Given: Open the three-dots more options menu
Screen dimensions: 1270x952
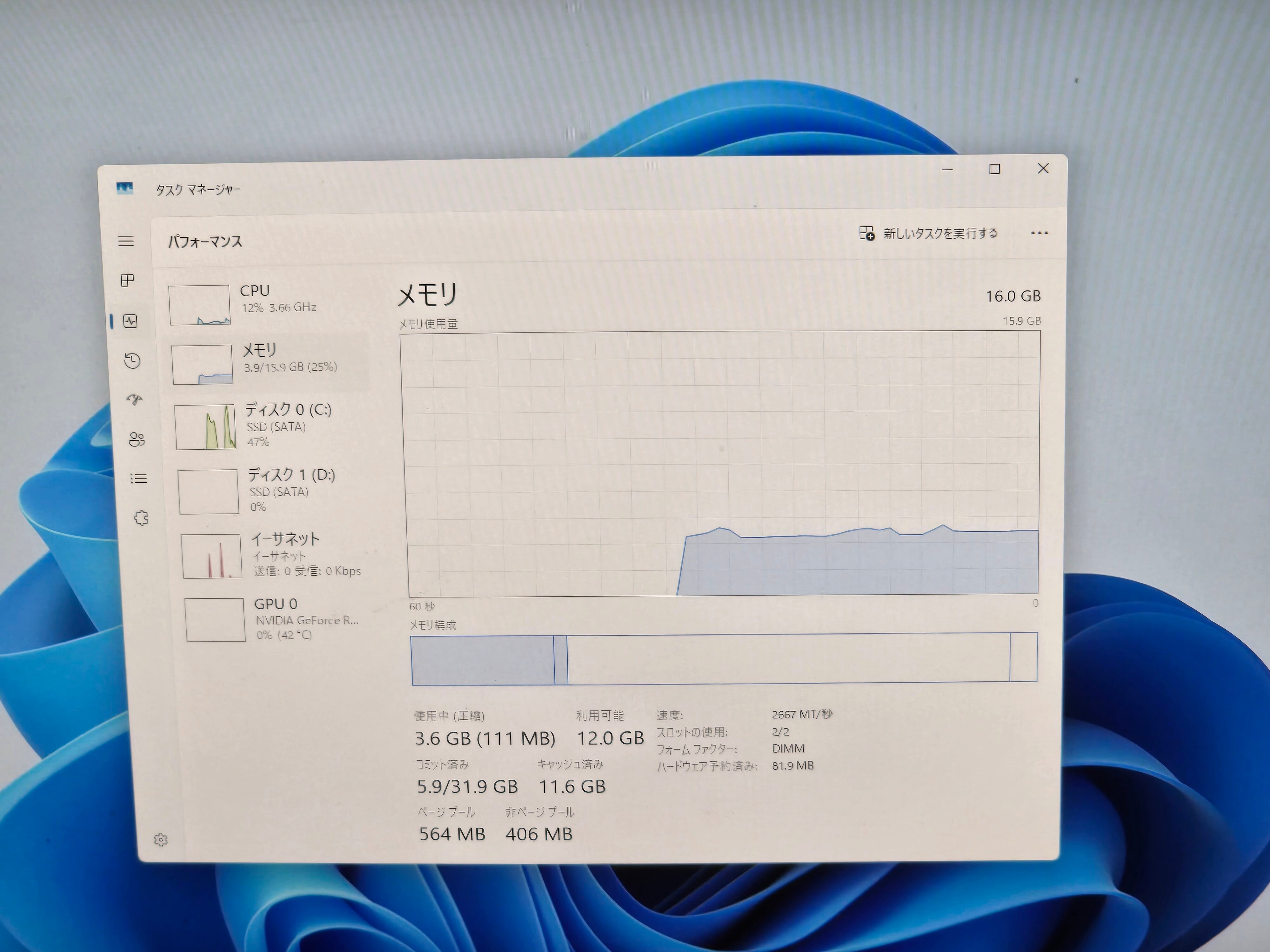Looking at the screenshot, I should coord(1039,233).
